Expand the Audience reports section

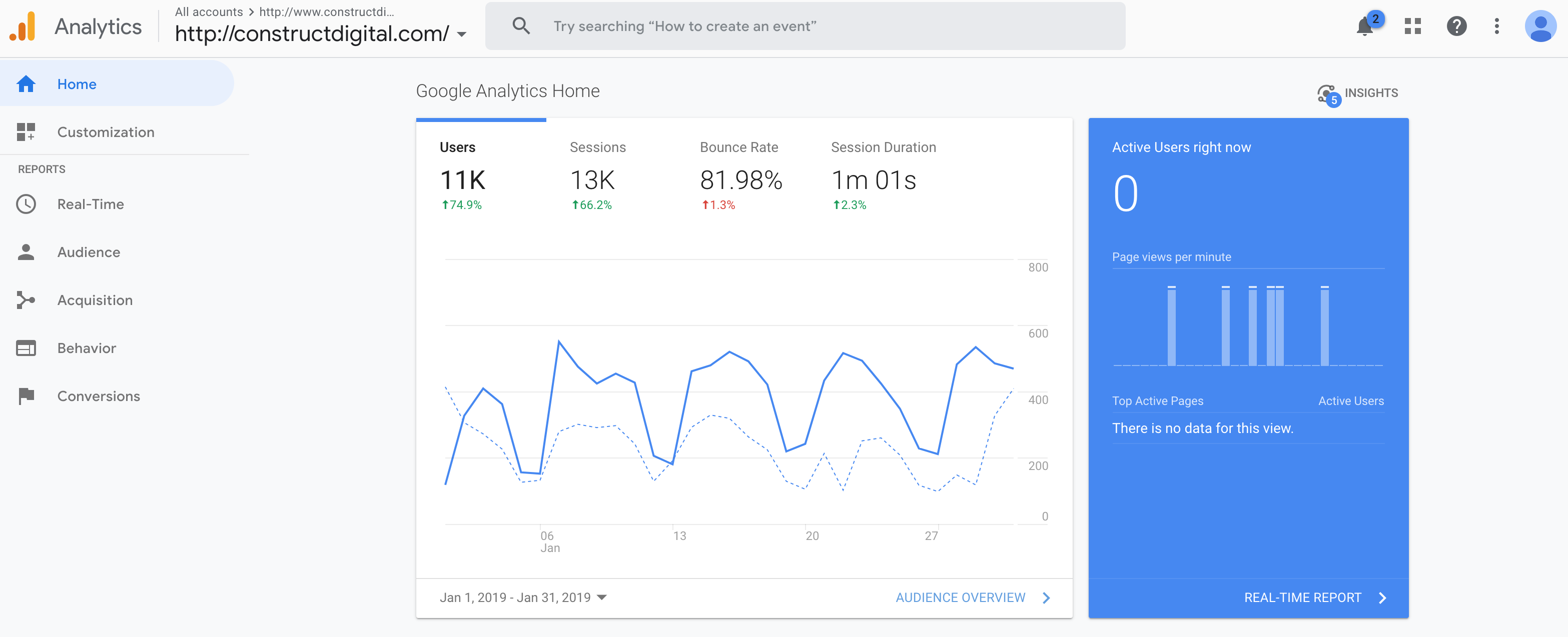pyautogui.click(x=89, y=252)
